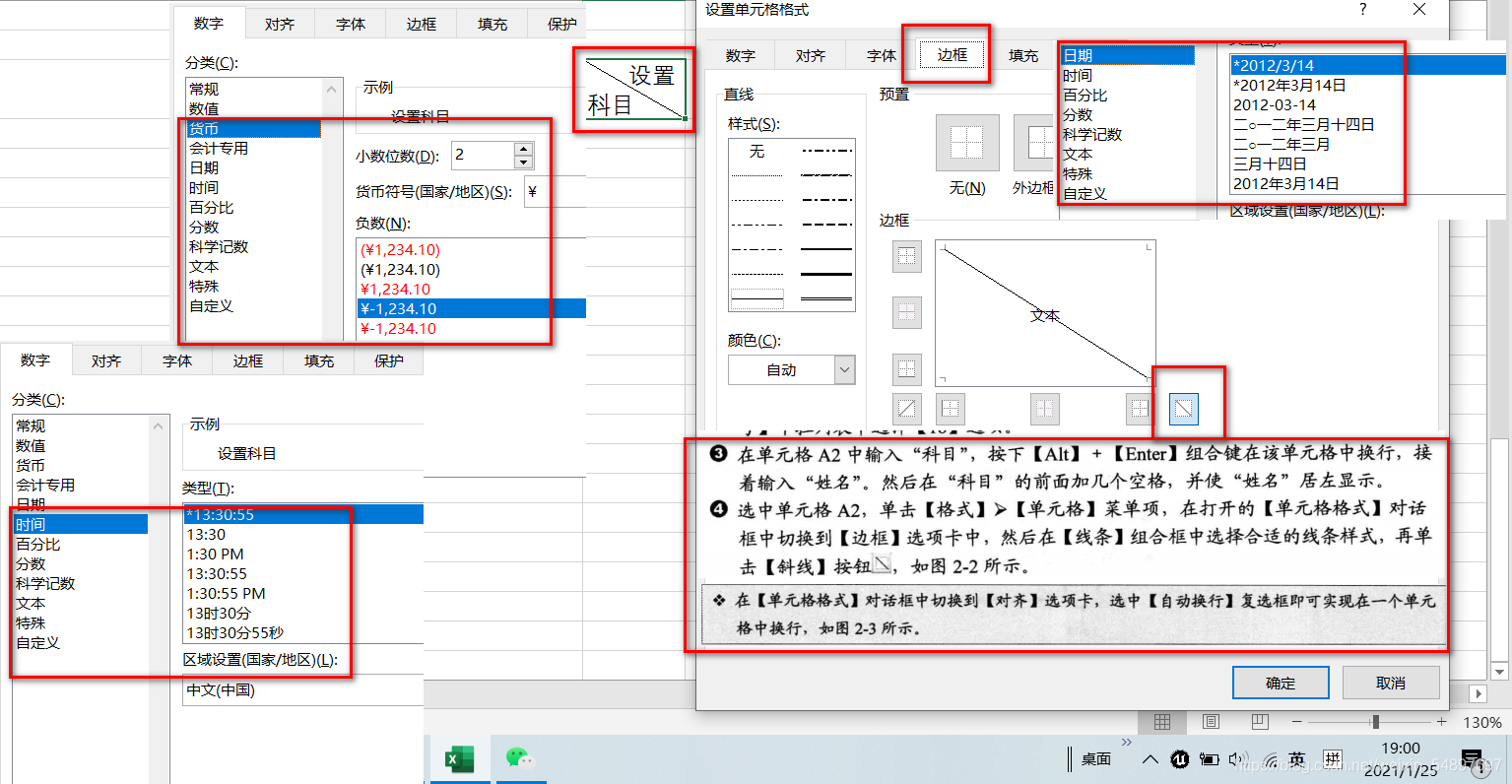Toggle the left border button

point(950,408)
